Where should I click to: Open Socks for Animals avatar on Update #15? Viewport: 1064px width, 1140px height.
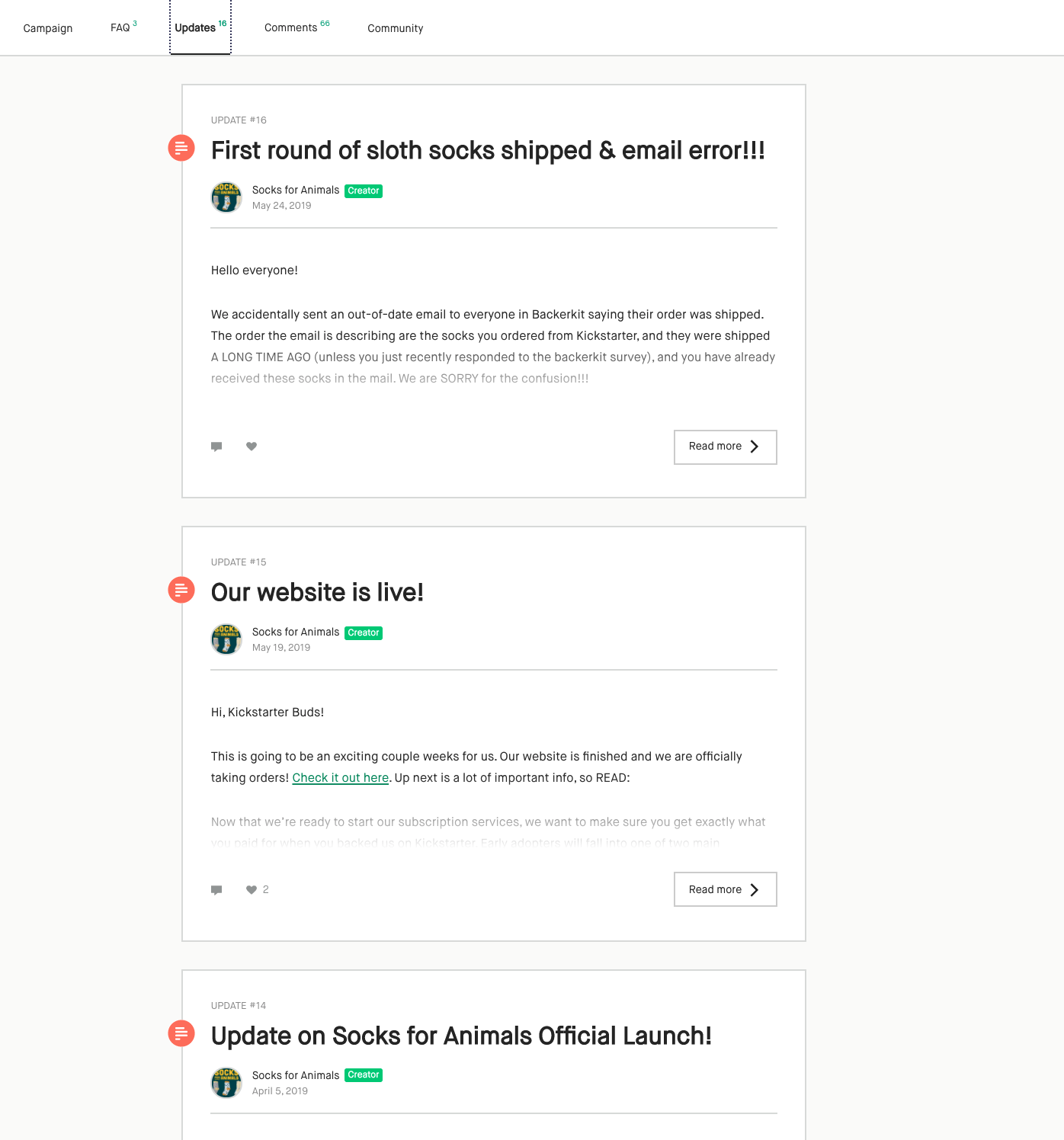click(226, 639)
